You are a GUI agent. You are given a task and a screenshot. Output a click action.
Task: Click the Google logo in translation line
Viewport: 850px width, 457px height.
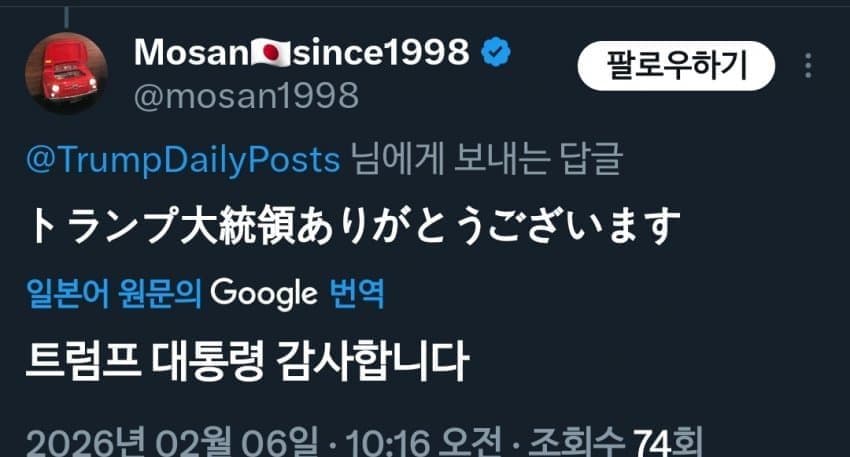[x=264, y=294]
